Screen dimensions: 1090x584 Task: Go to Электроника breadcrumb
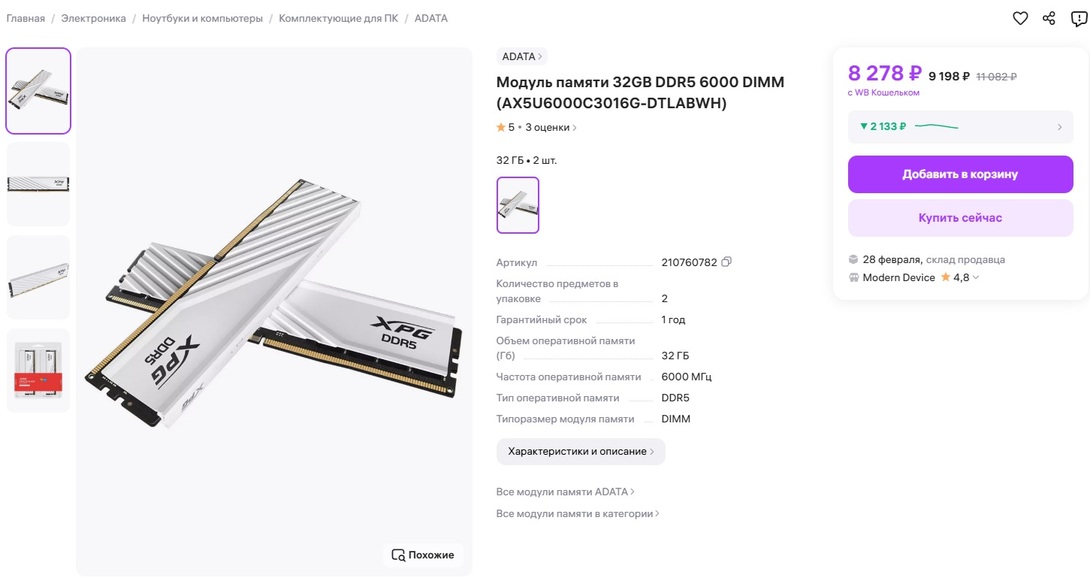(x=93, y=18)
